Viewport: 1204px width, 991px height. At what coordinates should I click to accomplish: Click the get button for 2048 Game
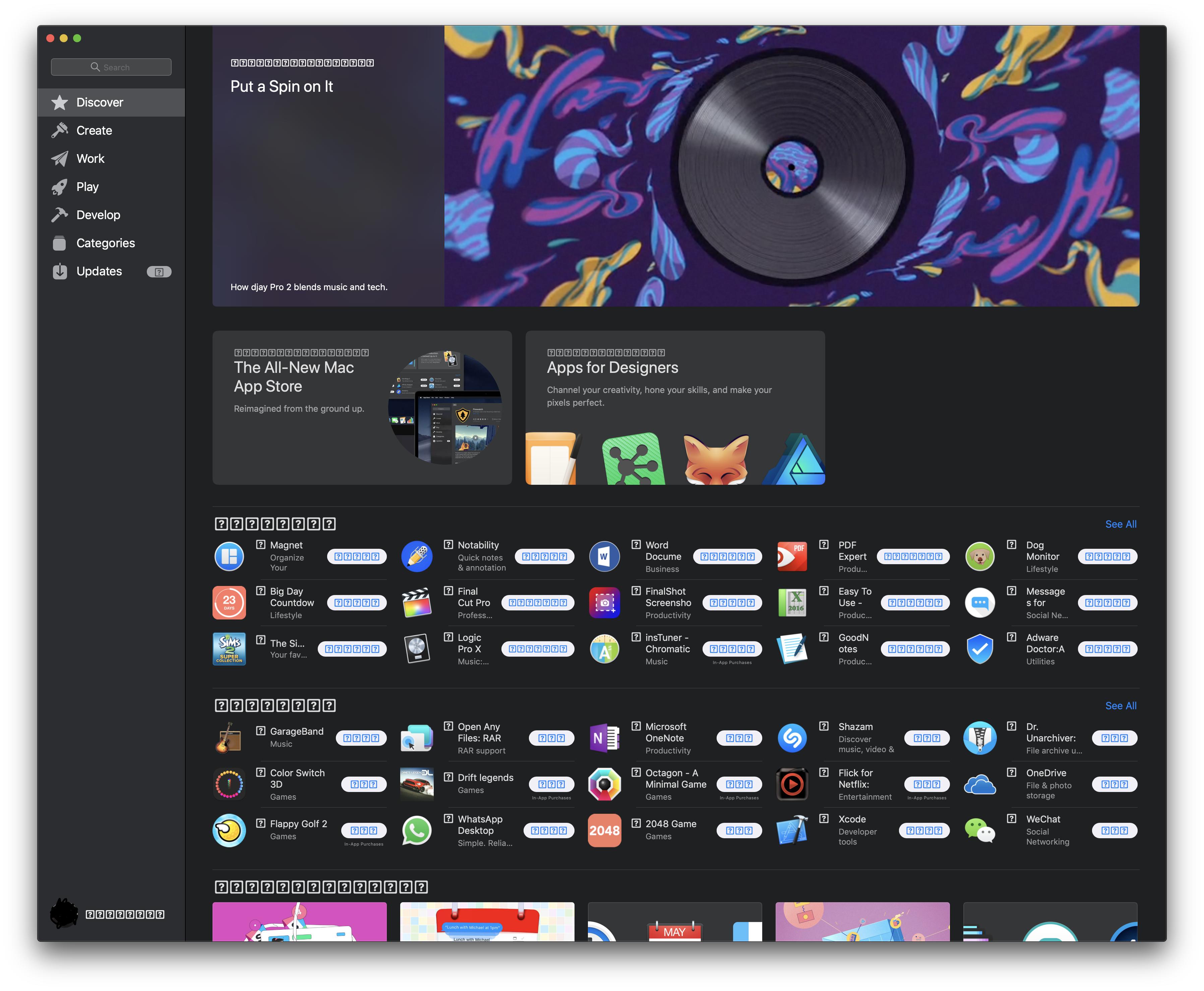click(x=739, y=831)
